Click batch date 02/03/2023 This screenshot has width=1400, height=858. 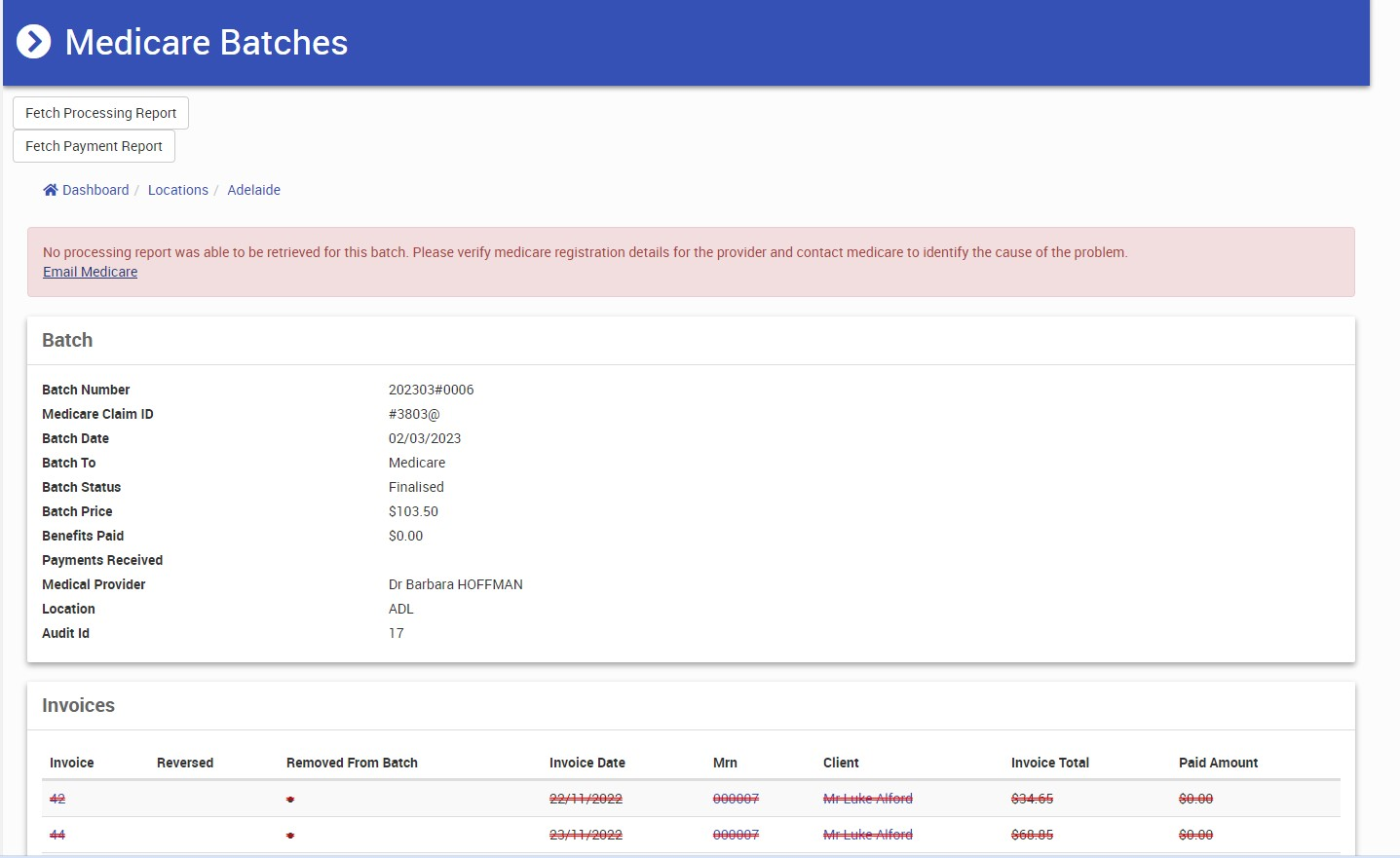click(x=425, y=438)
